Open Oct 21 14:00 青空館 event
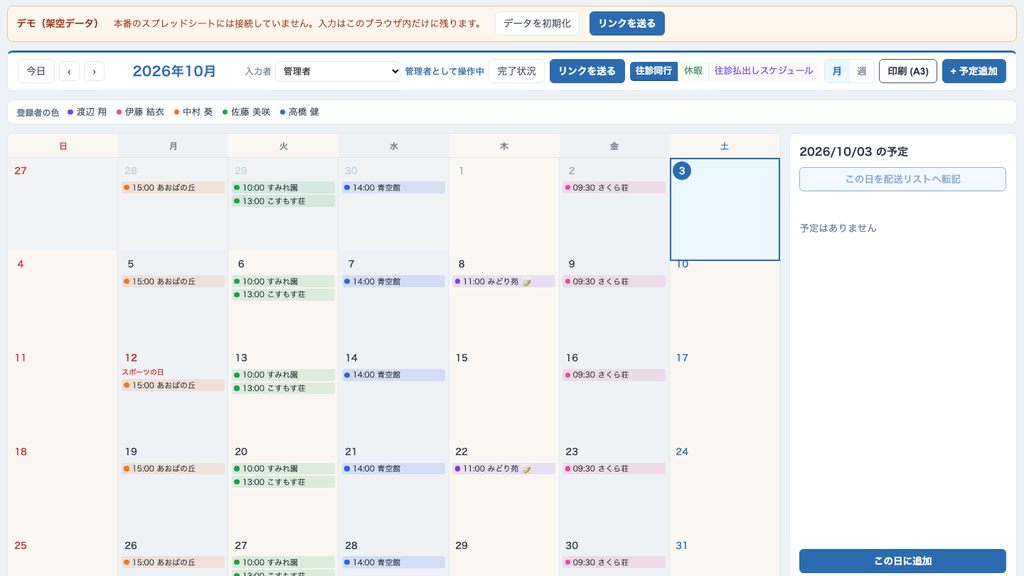 coord(394,469)
